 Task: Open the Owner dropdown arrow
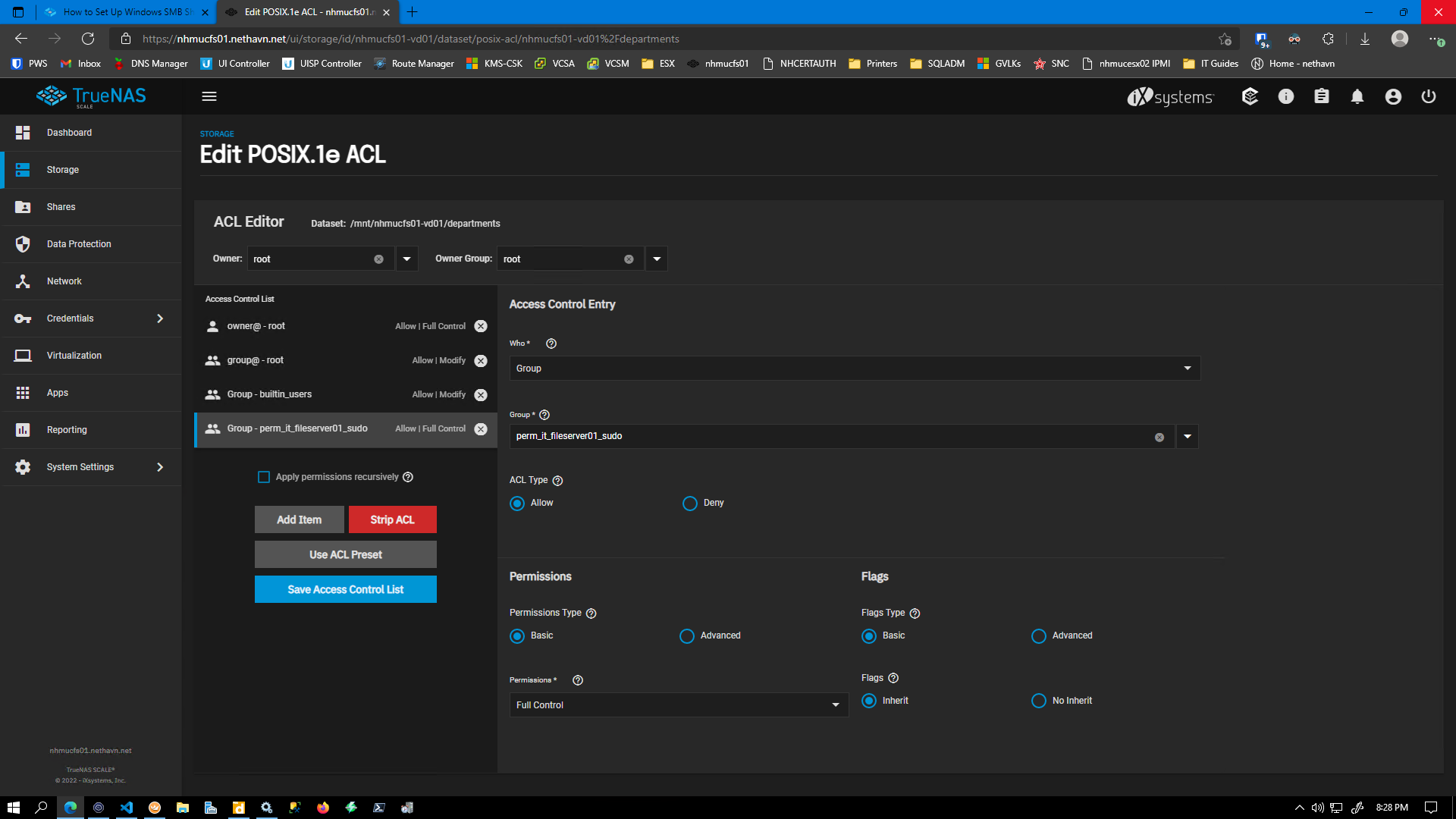(x=406, y=259)
